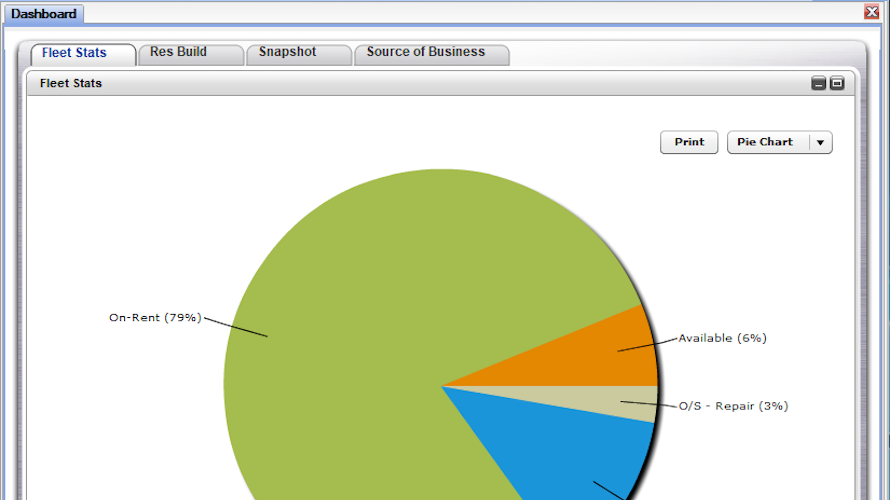
Task: Click the Print button
Action: (689, 142)
